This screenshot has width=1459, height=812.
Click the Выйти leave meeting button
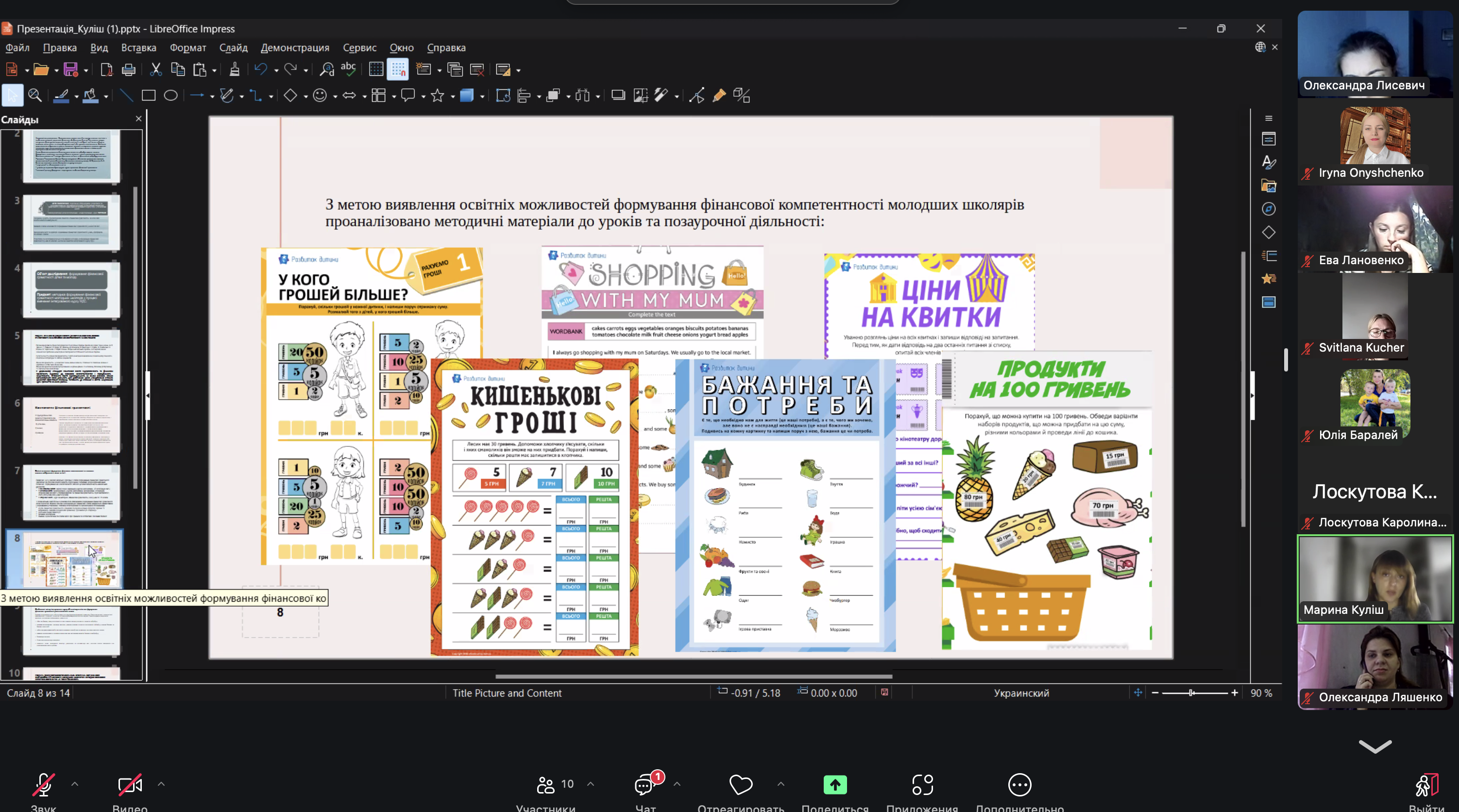(x=1427, y=792)
